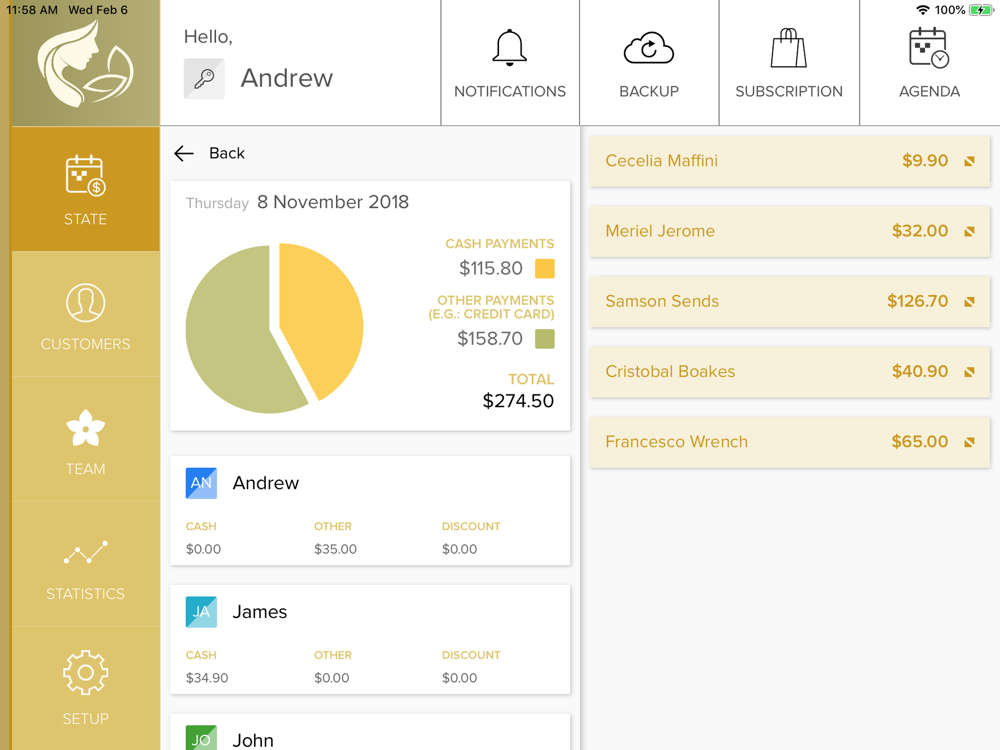The width and height of the screenshot is (1000, 750).
Task: Open the Subscription shopping bag icon
Action: tap(789, 48)
